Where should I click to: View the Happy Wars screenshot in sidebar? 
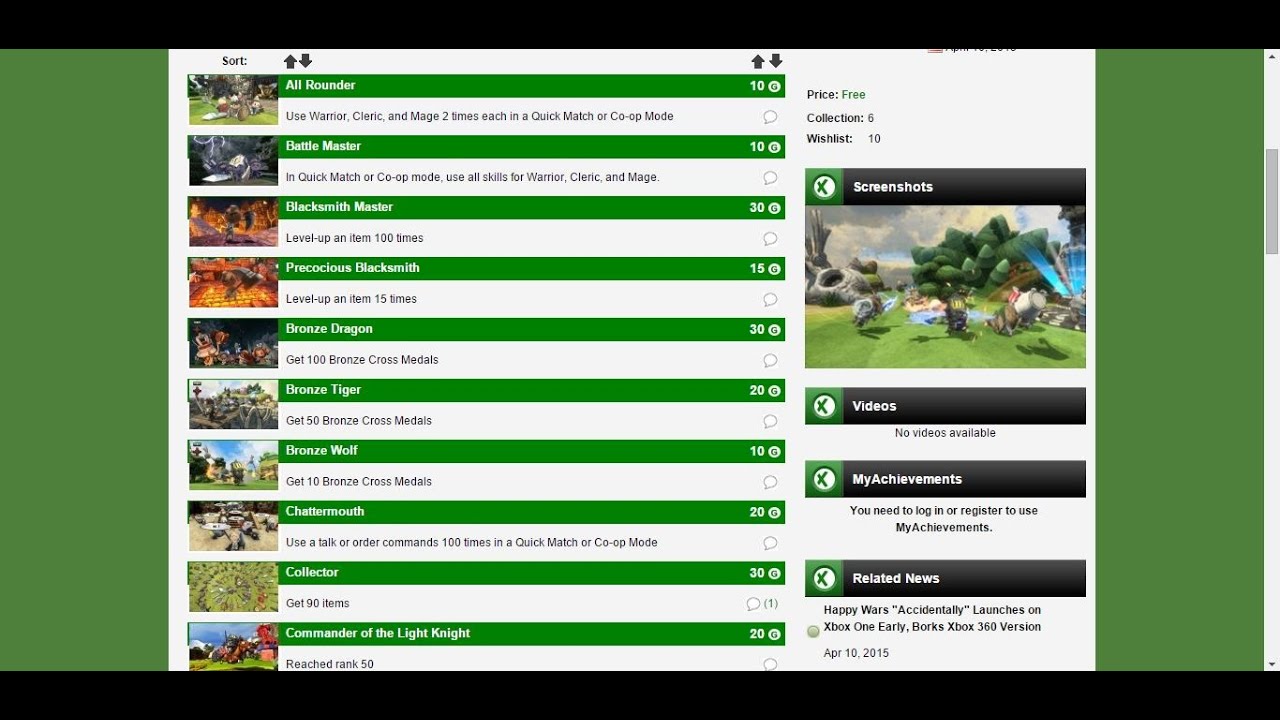945,287
